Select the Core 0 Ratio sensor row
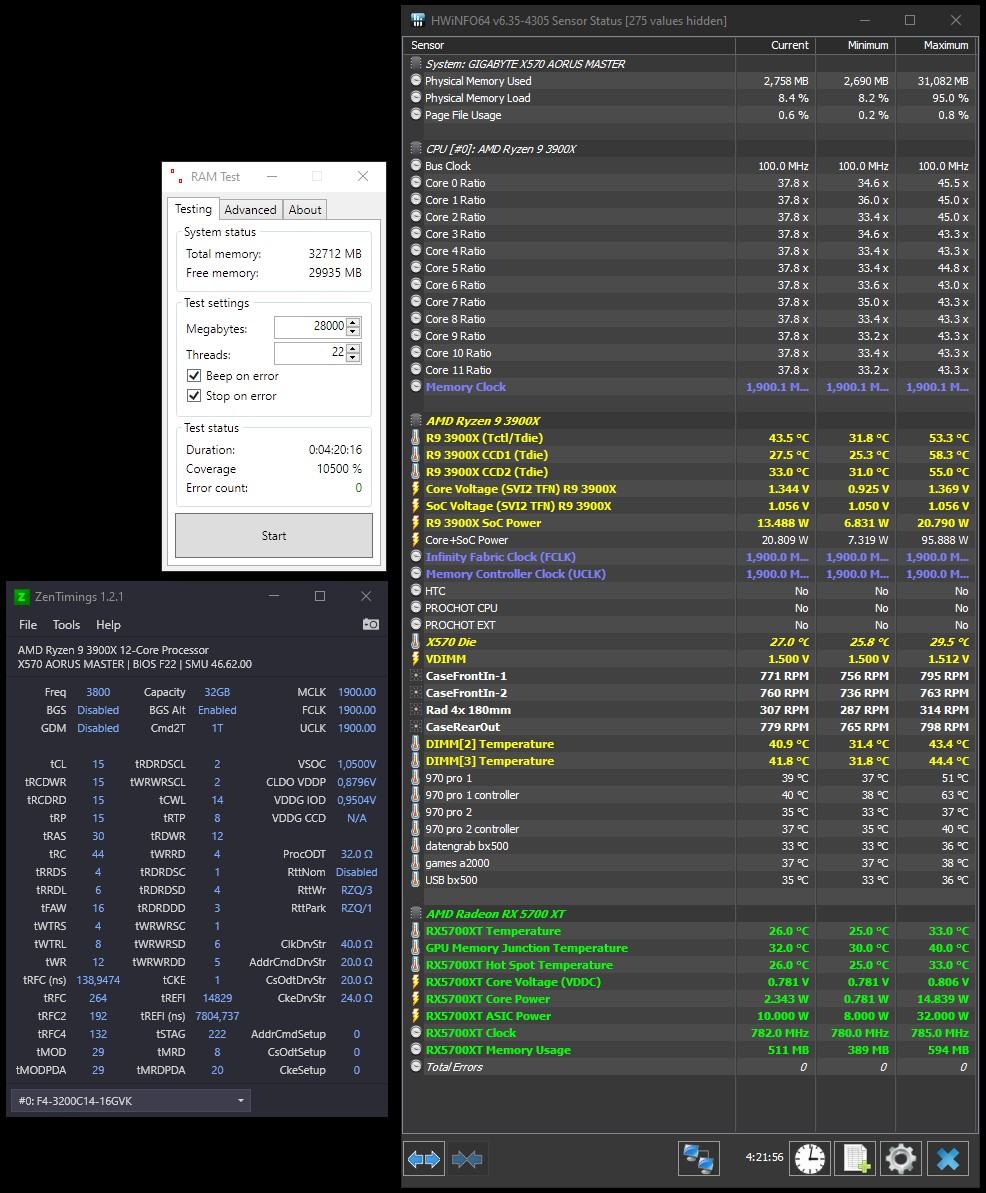This screenshot has width=986, height=1193. [x=689, y=183]
